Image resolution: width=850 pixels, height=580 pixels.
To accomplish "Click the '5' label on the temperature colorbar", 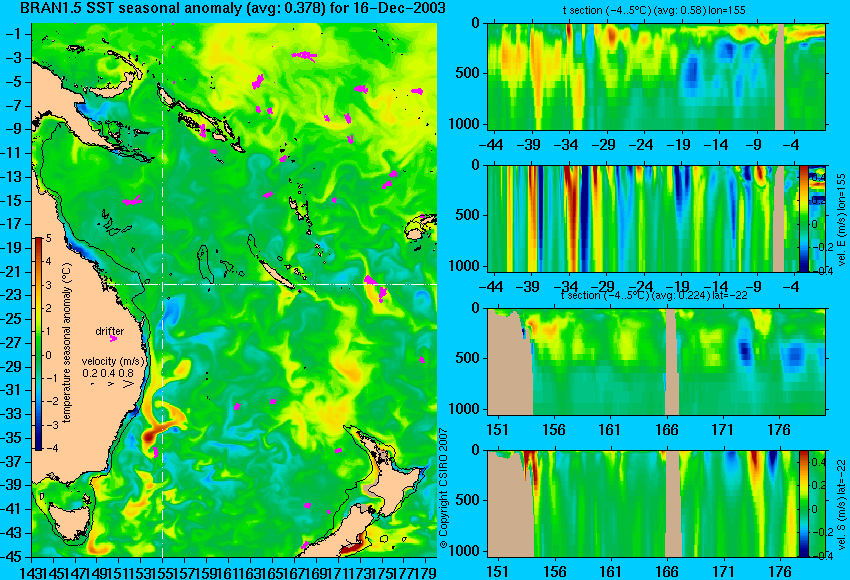I will point(48,238).
